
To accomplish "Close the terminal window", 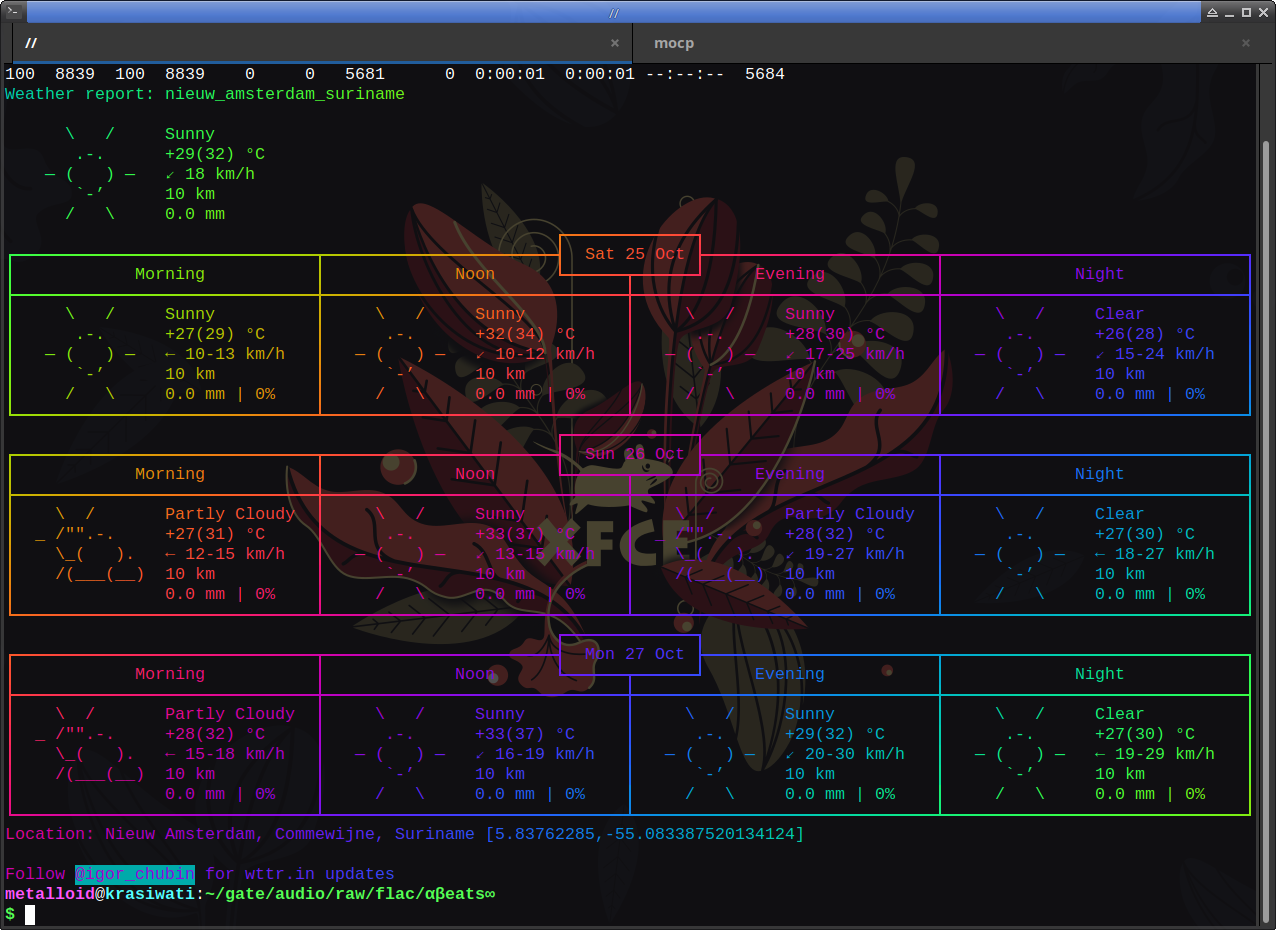I will click(1263, 12).
